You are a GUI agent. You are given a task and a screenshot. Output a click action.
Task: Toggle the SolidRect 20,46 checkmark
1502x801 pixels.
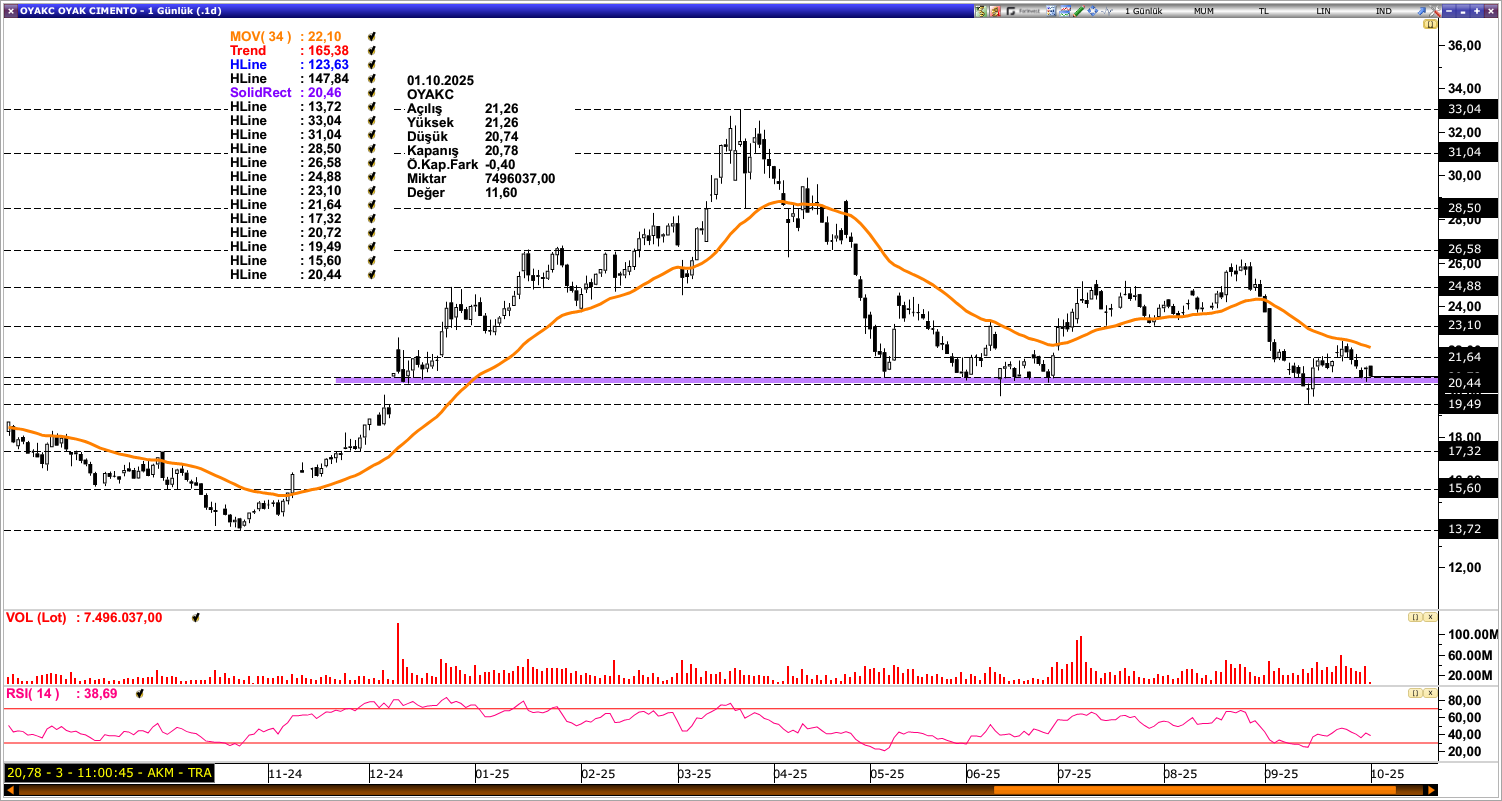click(371, 93)
